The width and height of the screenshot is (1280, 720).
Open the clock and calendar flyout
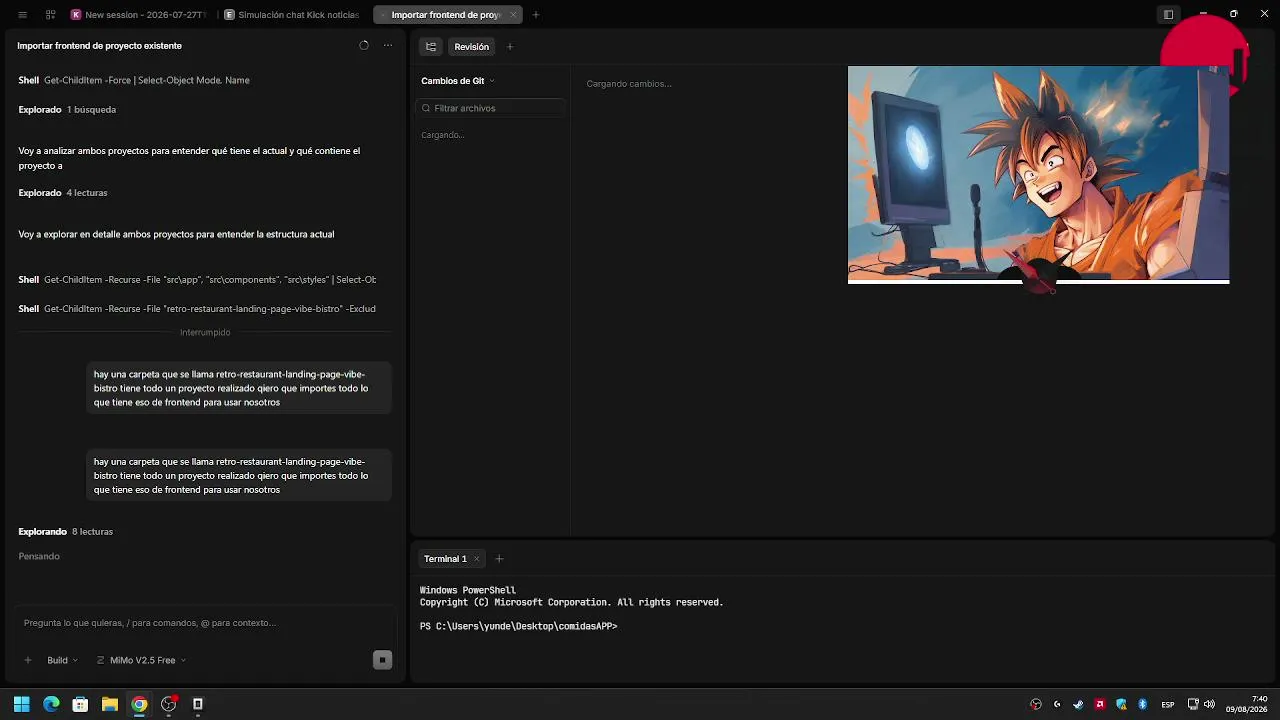coord(1246,704)
